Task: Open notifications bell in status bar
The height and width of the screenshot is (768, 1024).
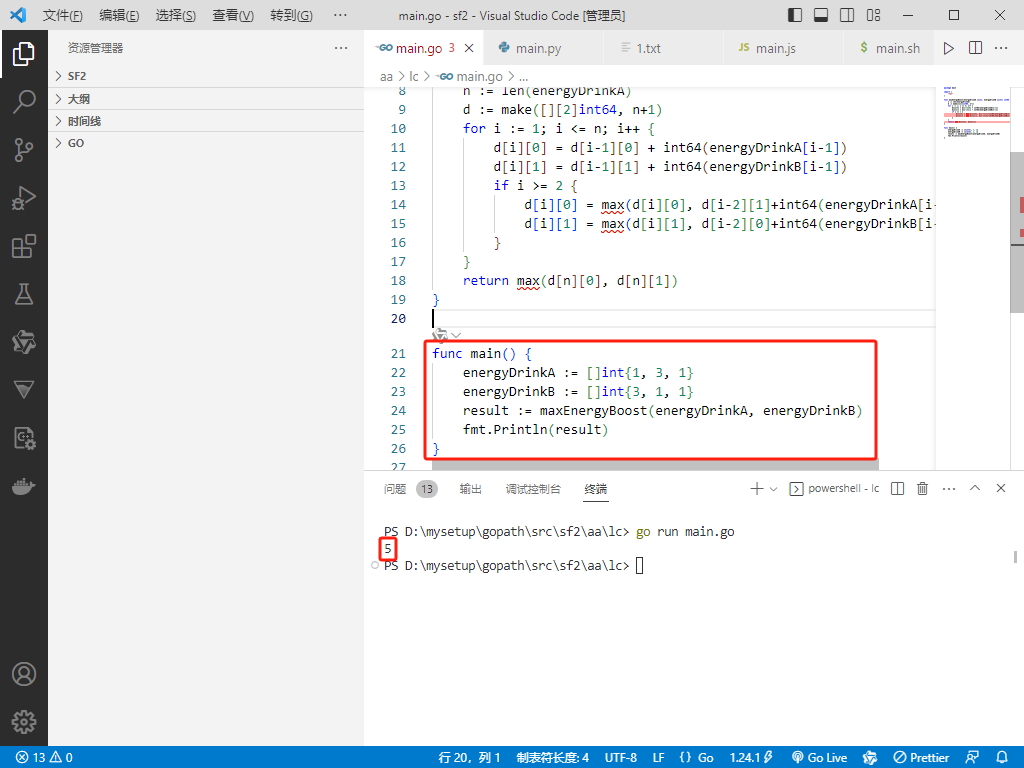Action: [x=1002, y=758]
